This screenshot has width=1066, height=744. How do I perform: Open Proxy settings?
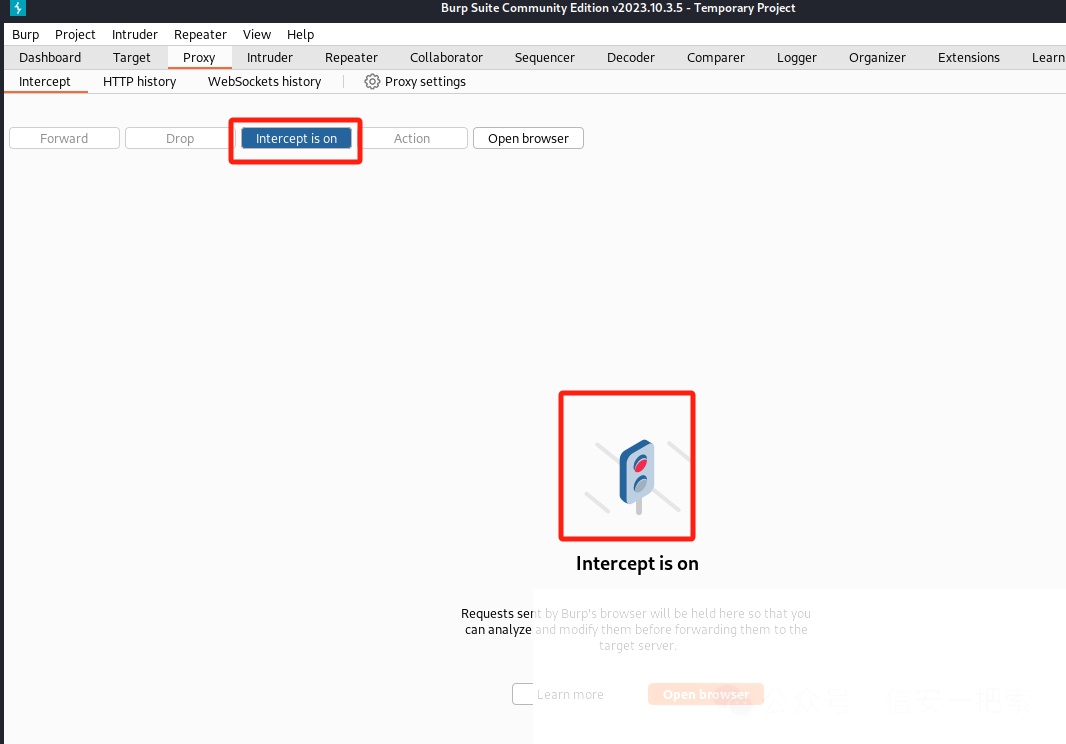[x=415, y=82]
